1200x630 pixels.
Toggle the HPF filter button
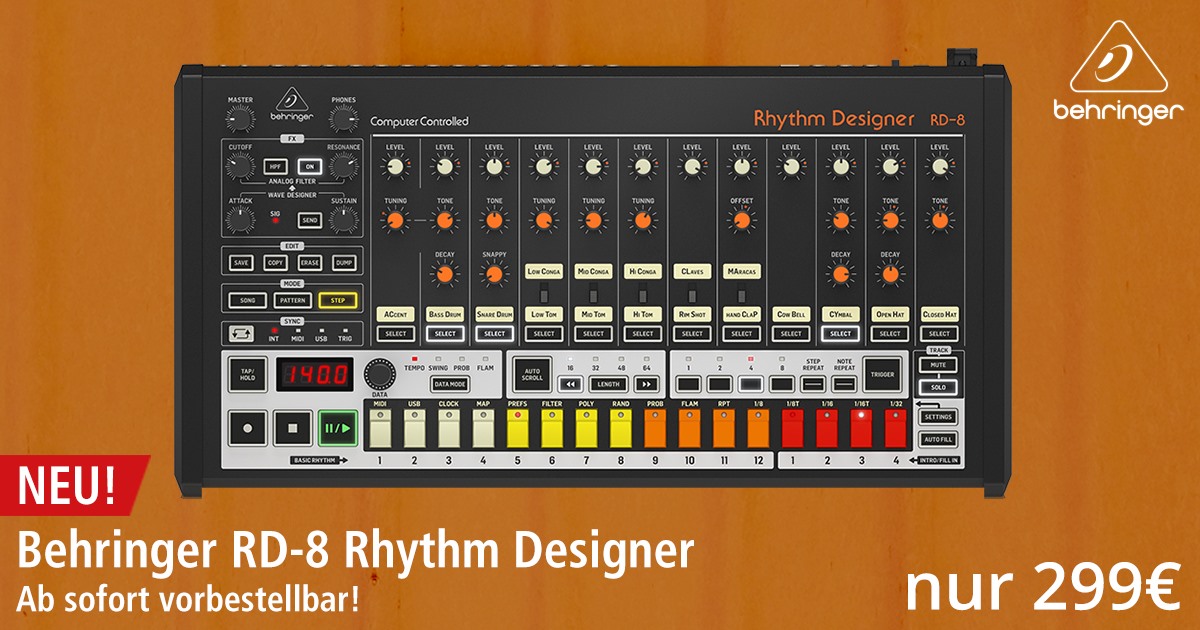point(276,167)
